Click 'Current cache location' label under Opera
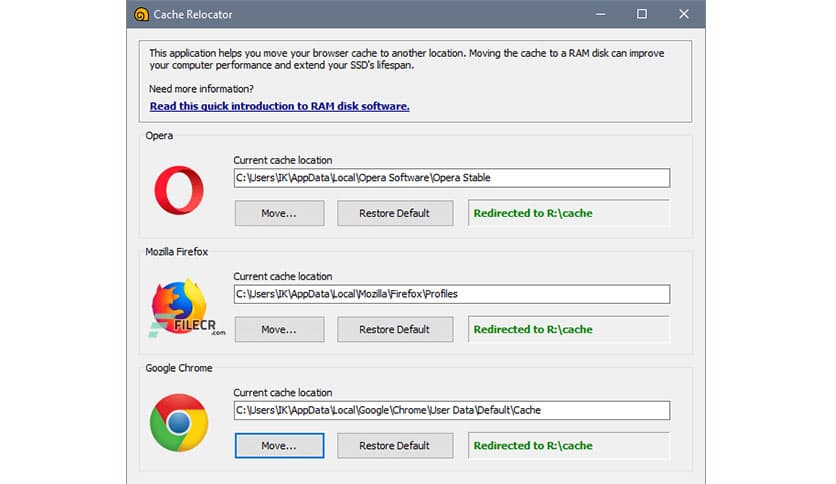The height and width of the screenshot is (484, 836). pos(283,160)
